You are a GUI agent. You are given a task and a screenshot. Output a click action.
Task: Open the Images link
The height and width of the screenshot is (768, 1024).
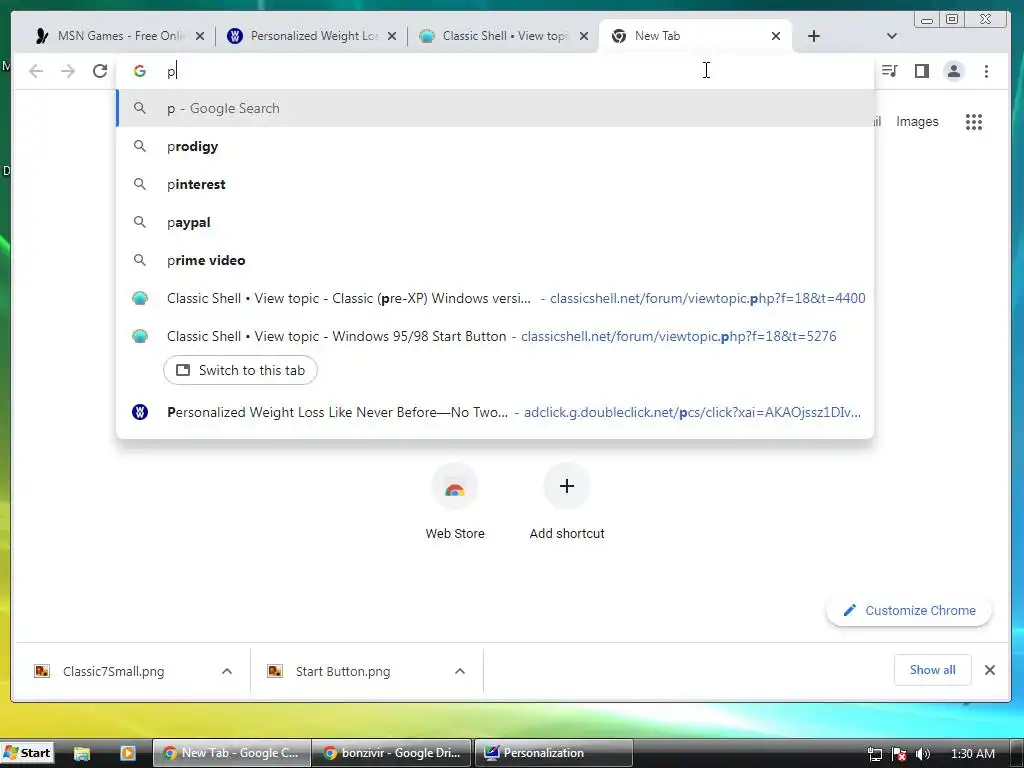(x=917, y=121)
